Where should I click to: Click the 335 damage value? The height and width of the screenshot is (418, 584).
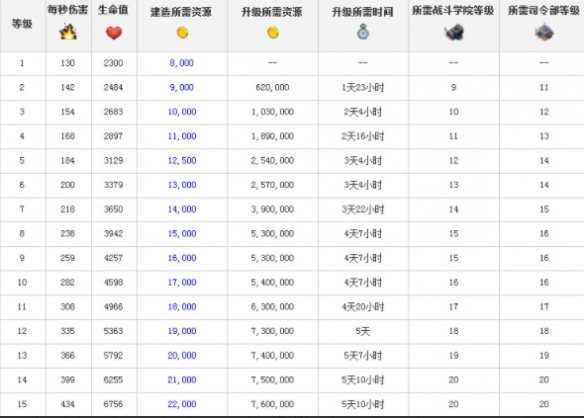coord(68,331)
